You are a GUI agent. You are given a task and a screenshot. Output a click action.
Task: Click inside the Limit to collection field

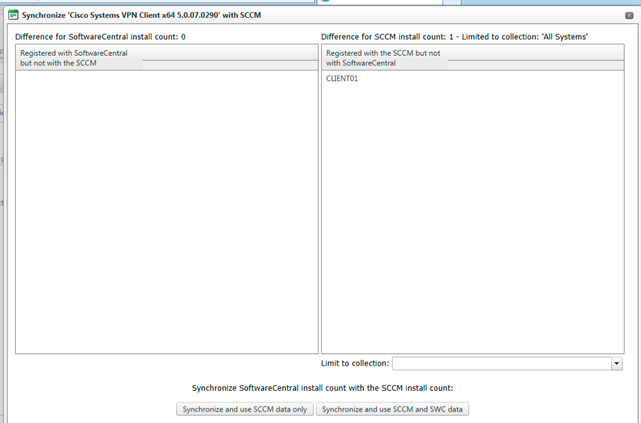502,363
